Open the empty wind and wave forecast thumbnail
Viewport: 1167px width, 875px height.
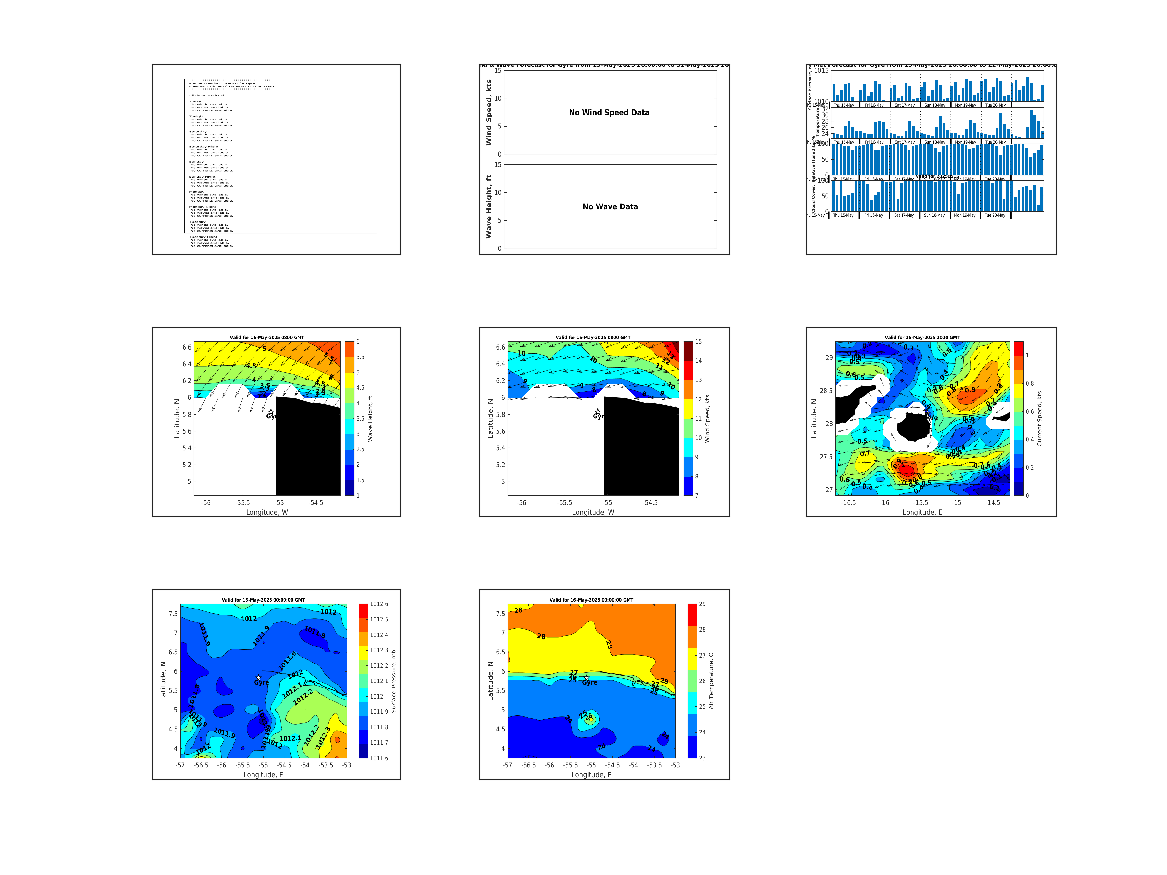[x=604, y=159]
